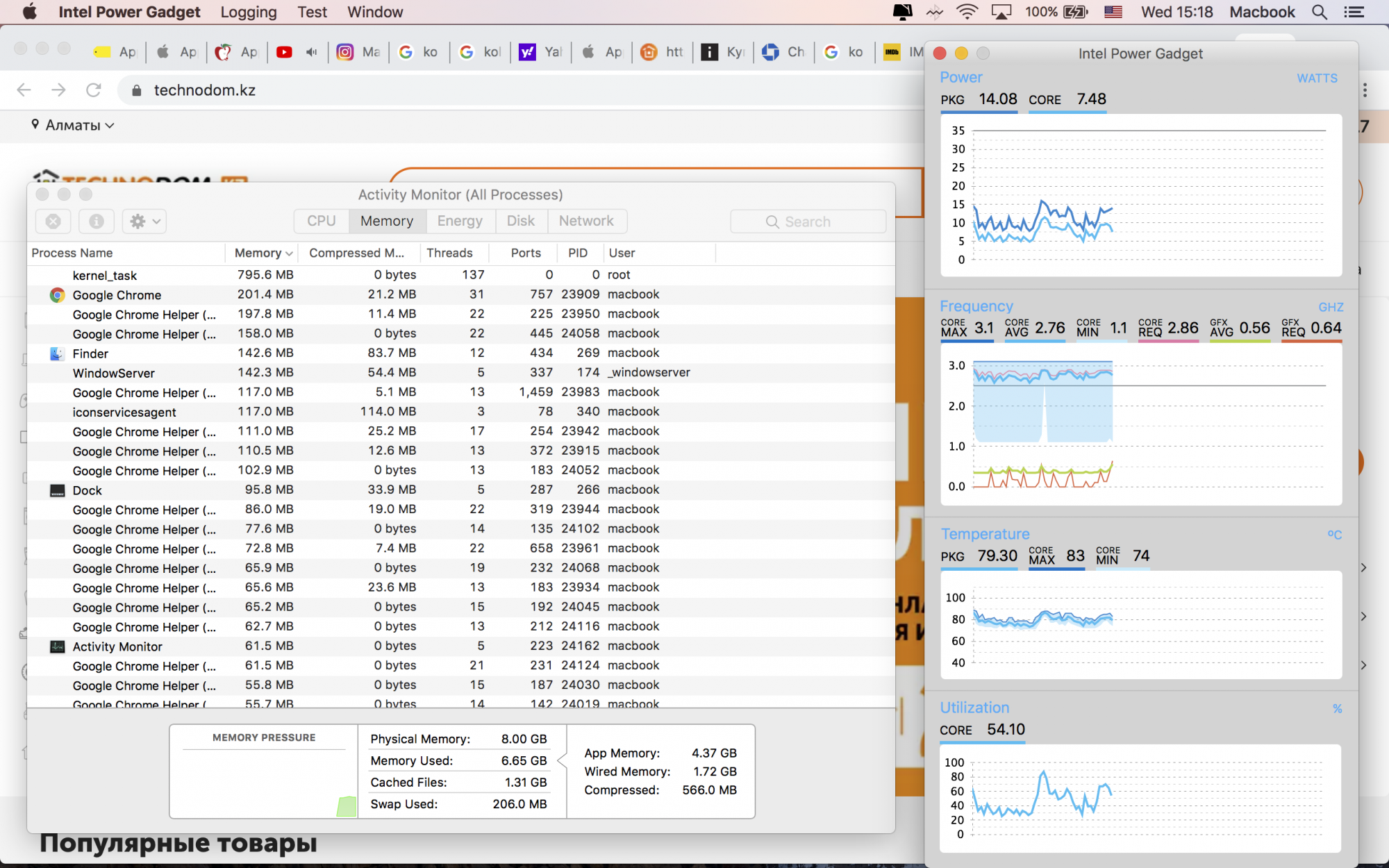Click the Activity Monitor search field
Image resolution: width=1389 pixels, height=868 pixels.
click(x=808, y=222)
